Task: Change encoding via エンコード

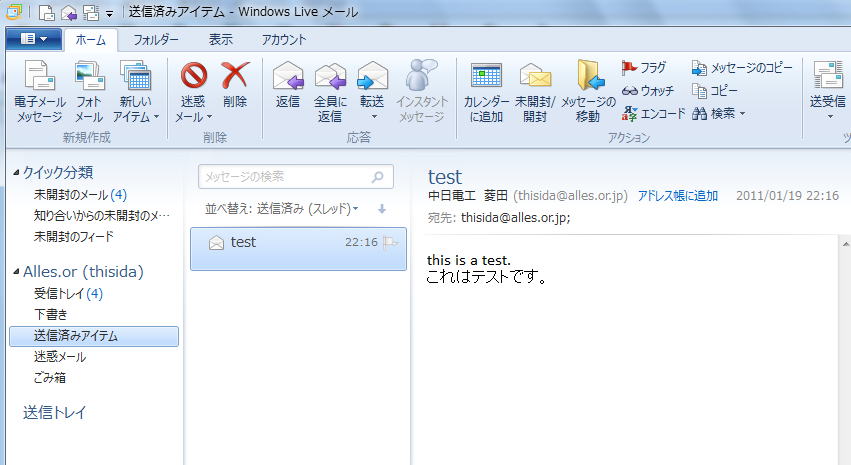Action: coord(653,113)
